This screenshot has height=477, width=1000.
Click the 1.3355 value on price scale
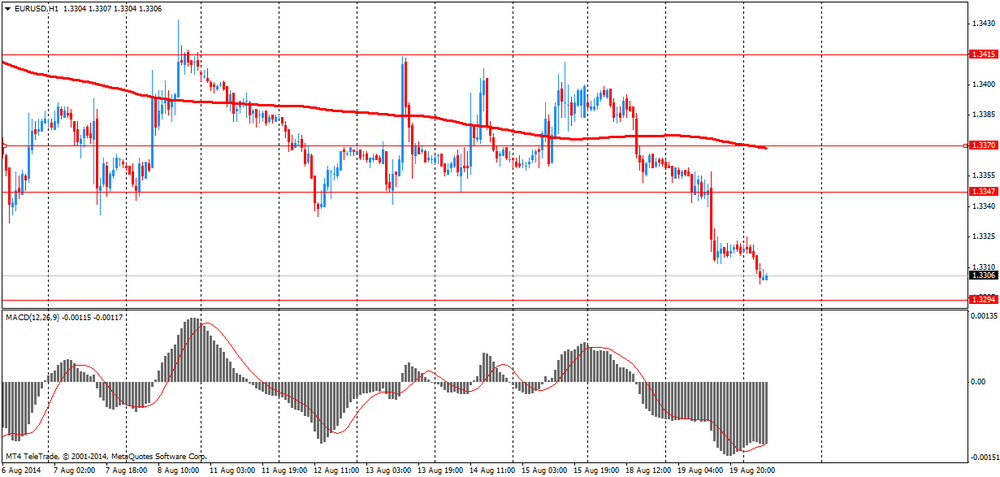tap(982, 175)
